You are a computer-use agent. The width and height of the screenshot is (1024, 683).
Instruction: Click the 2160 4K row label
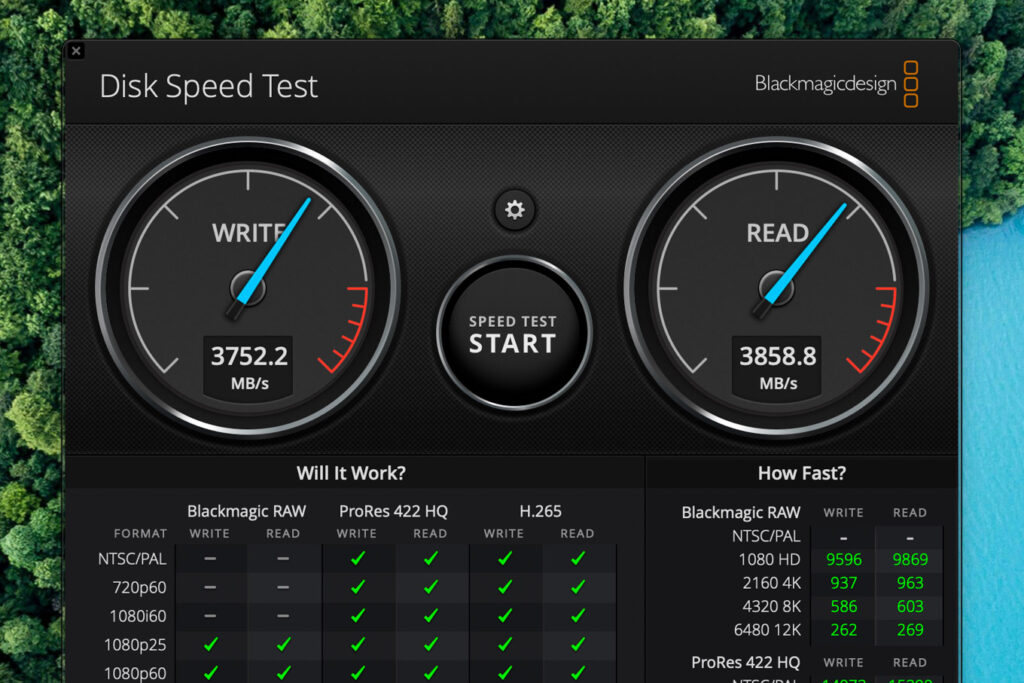tap(771, 583)
